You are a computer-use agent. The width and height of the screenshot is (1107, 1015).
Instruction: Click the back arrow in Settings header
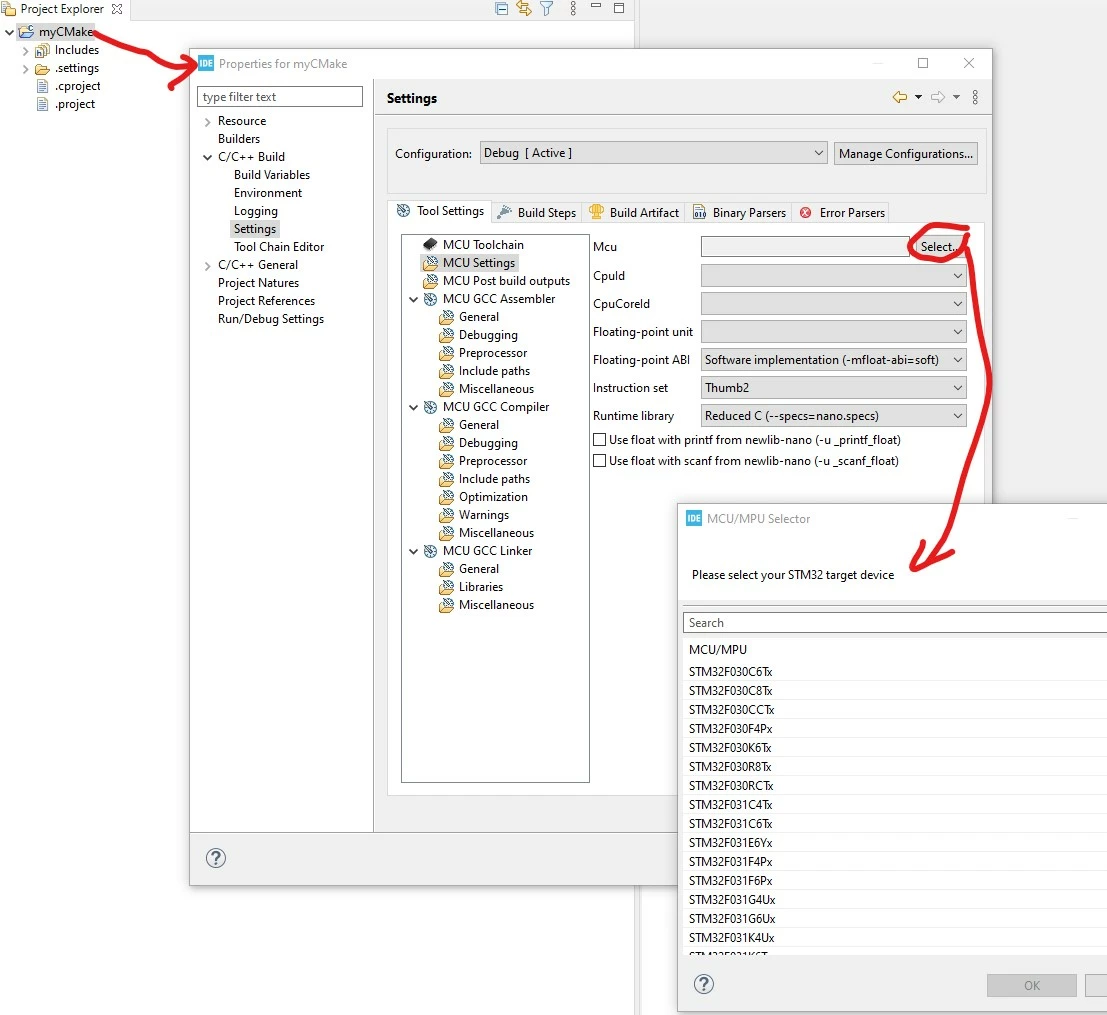coord(899,97)
